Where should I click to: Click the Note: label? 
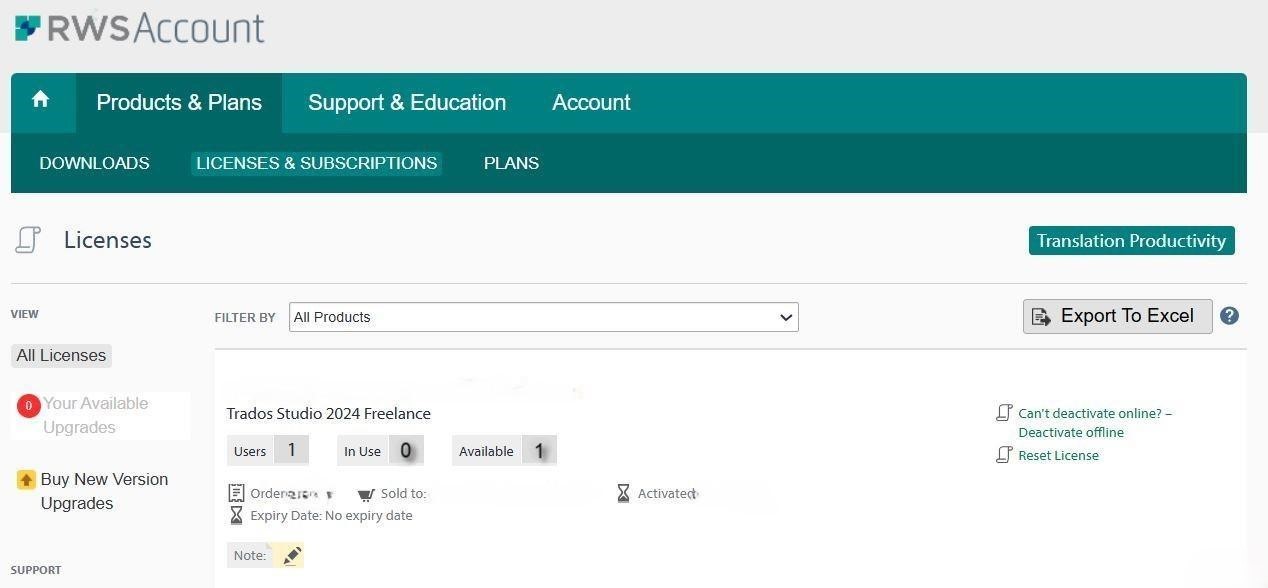[x=250, y=555]
